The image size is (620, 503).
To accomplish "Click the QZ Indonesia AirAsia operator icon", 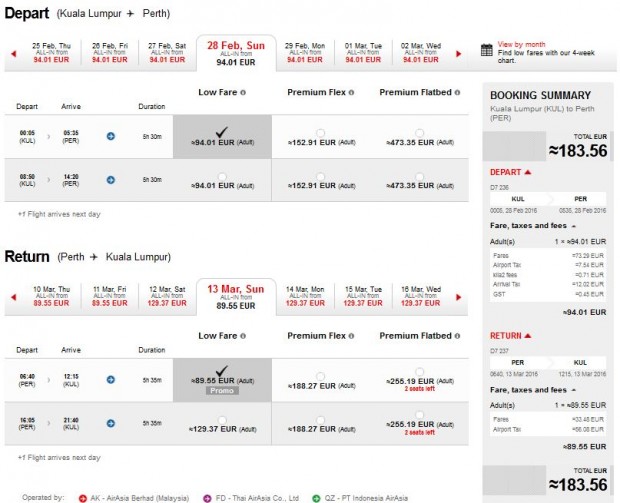I will click(x=316, y=498).
